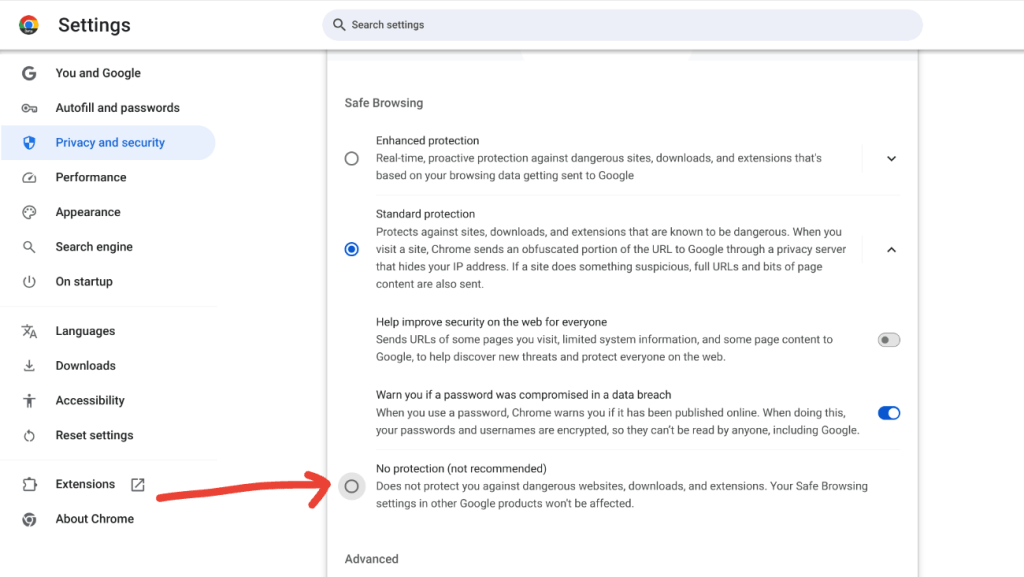Collapse the Standard protection details
The image size is (1024, 577).
(x=890, y=249)
